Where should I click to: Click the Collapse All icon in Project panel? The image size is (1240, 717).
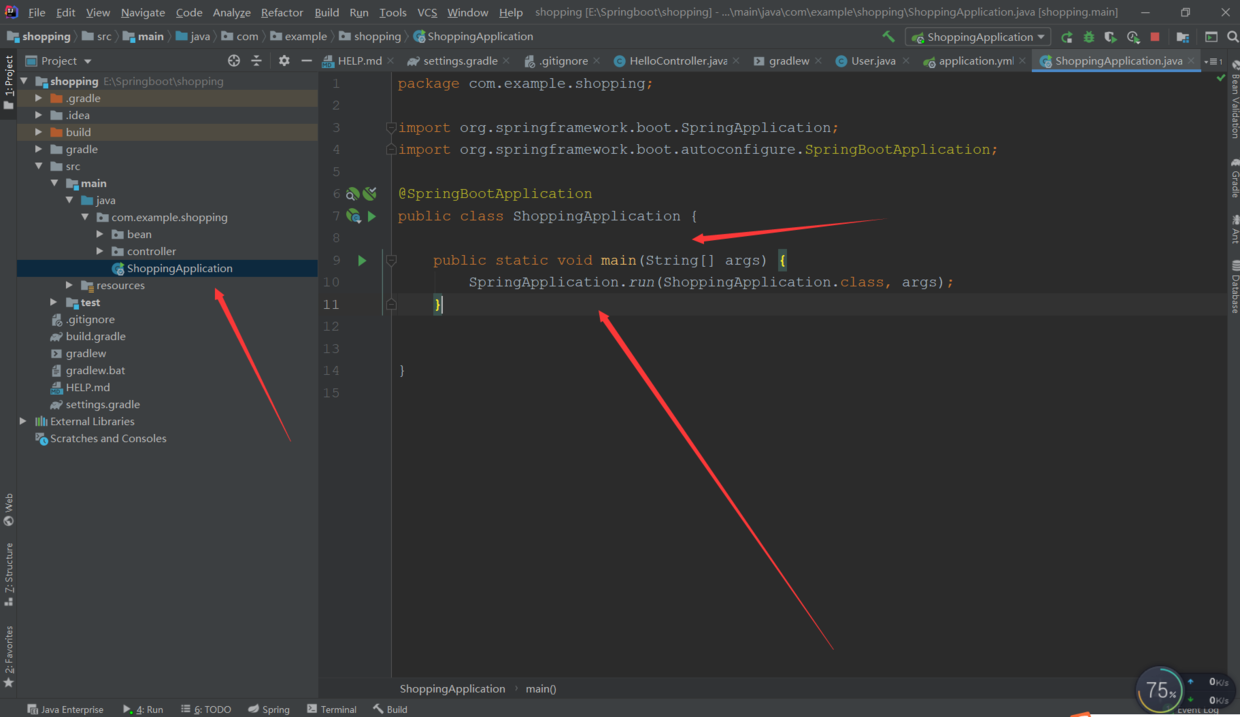(256, 61)
